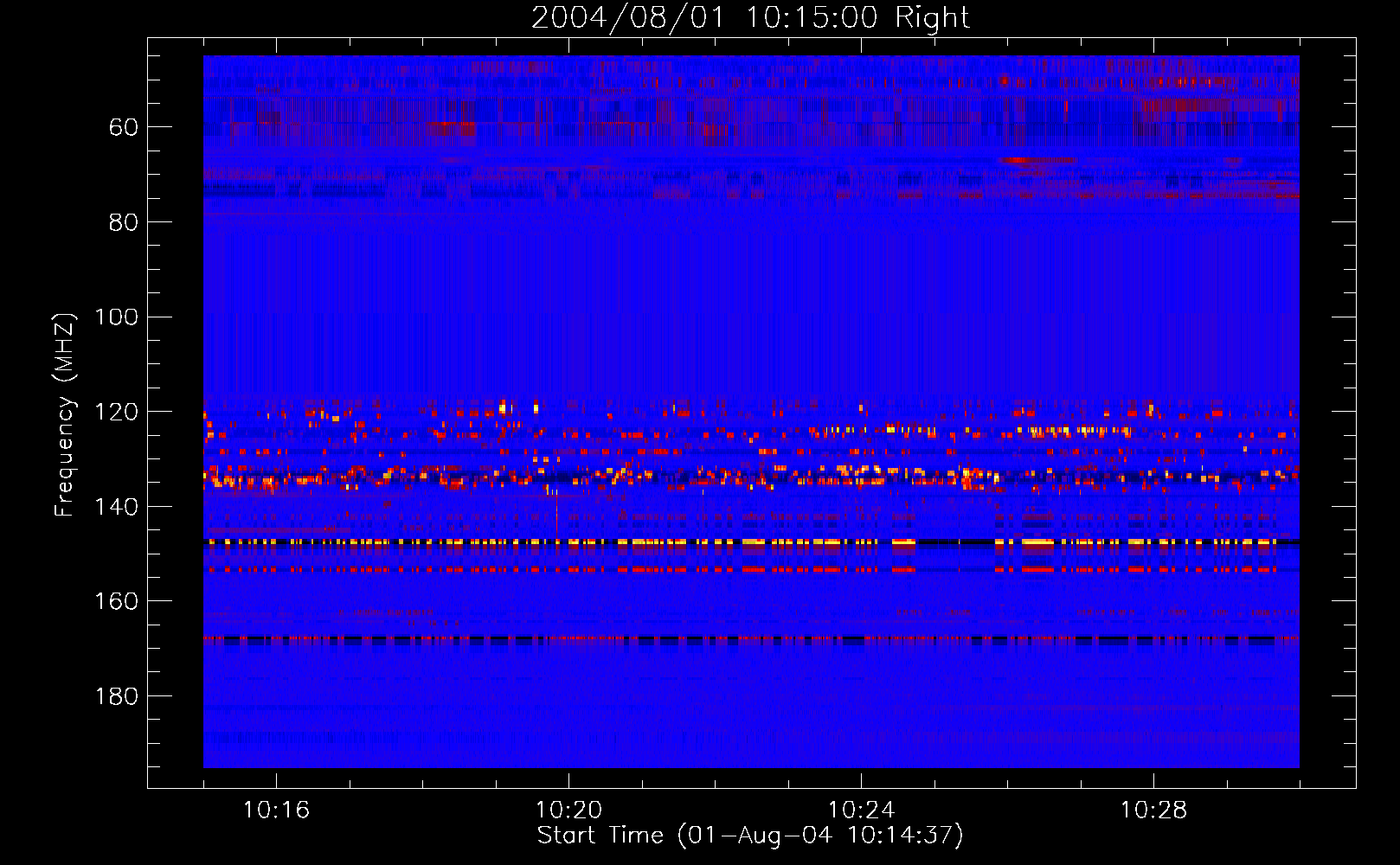
Task: Click the 10:20 time tick label
Action: coord(568,811)
